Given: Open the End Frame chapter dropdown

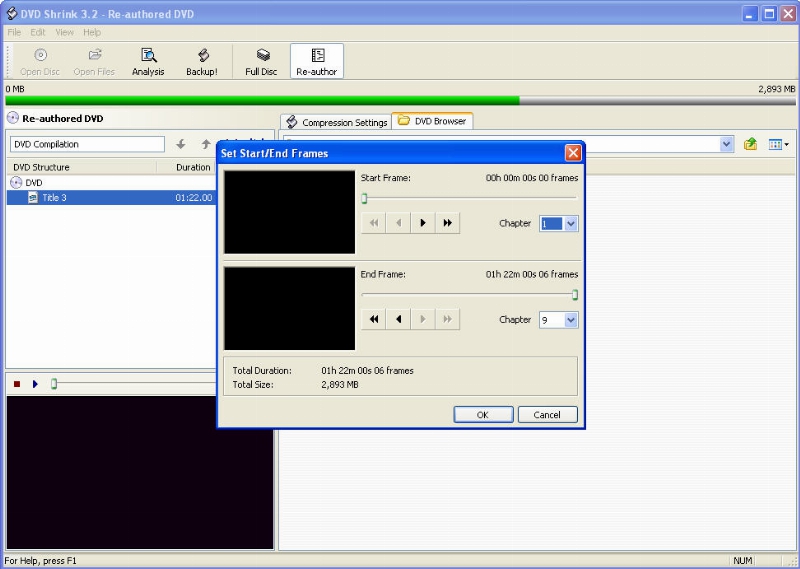Looking at the screenshot, I should tap(571, 320).
